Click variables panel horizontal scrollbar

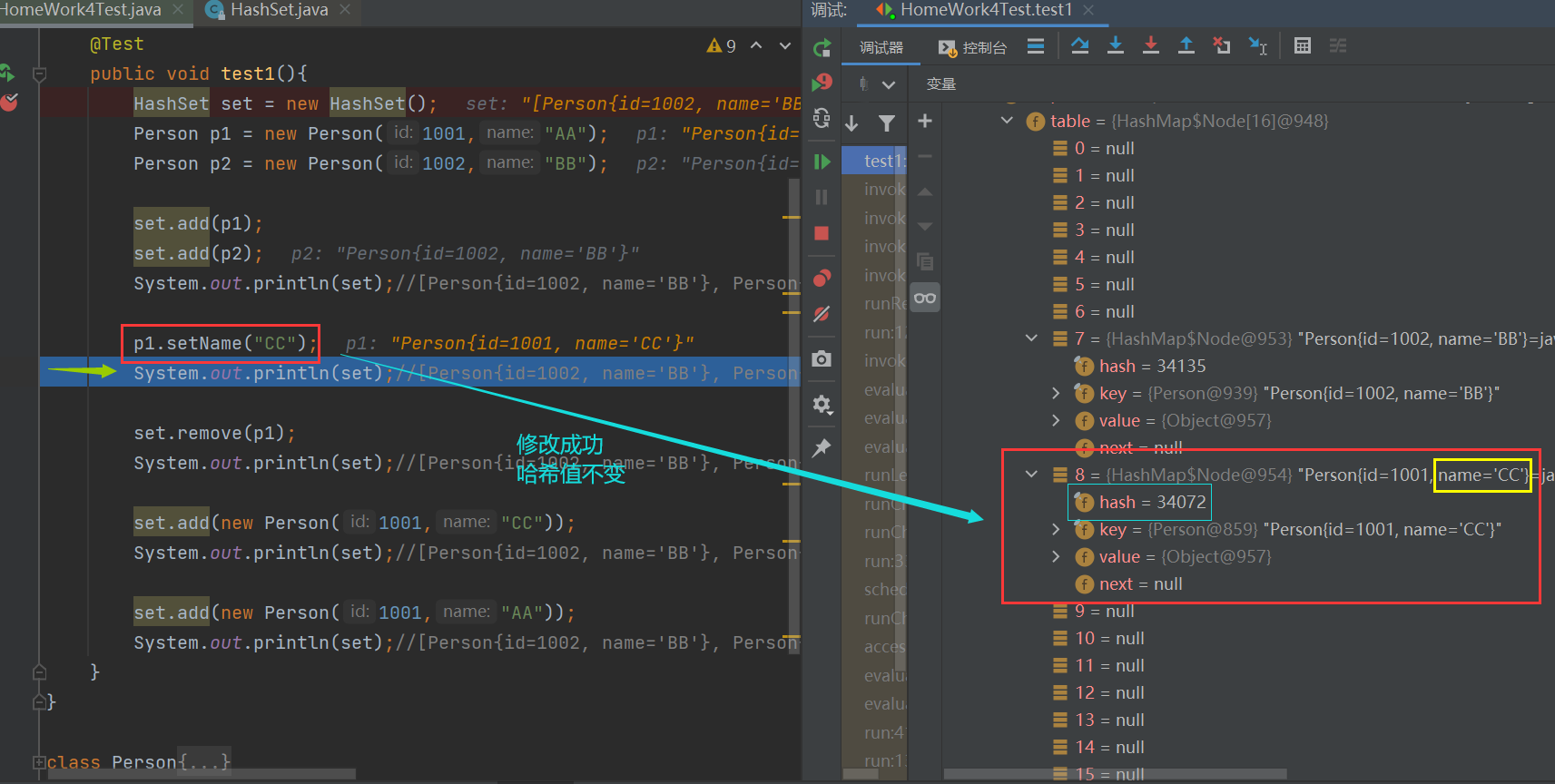[1116, 774]
